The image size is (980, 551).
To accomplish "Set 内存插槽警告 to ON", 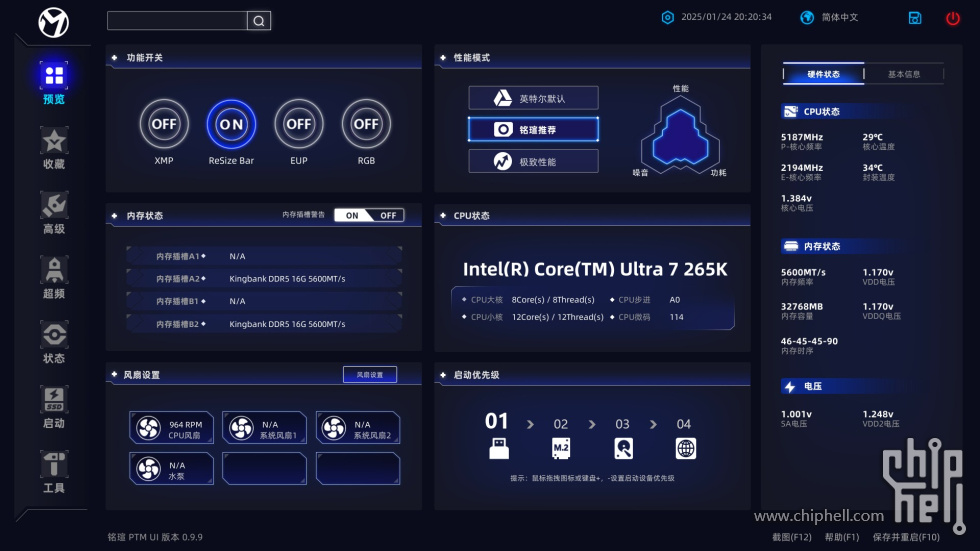I will tap(352, 216).
